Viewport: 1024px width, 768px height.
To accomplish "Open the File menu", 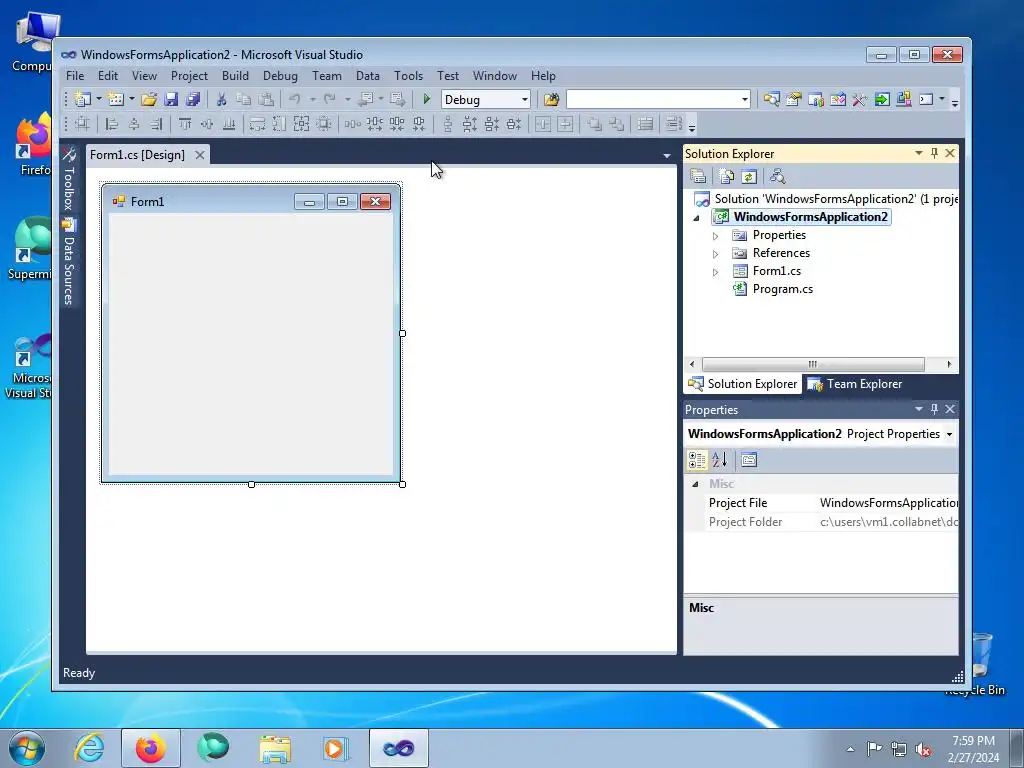I will [x=75, y=76].
